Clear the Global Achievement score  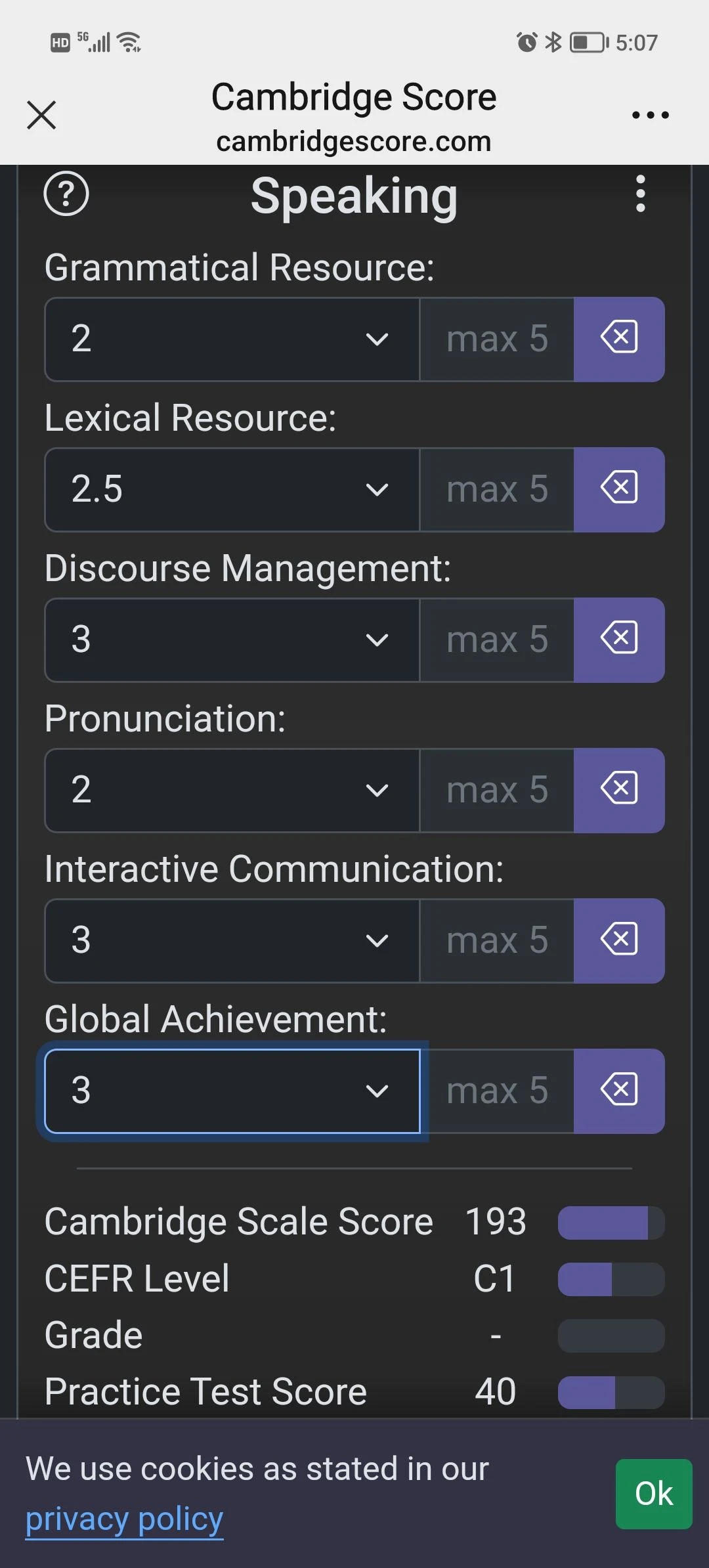[619, 1091]
